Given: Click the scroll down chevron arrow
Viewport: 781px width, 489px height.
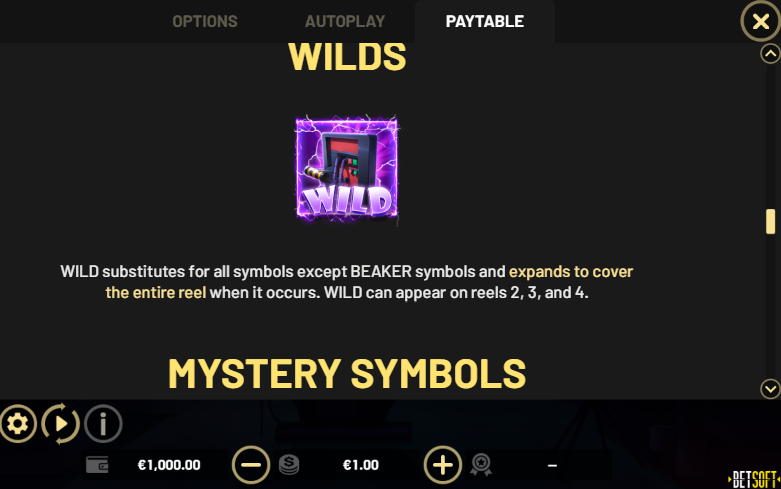Looking at the screenshot, I should click(x=771, y=388).
